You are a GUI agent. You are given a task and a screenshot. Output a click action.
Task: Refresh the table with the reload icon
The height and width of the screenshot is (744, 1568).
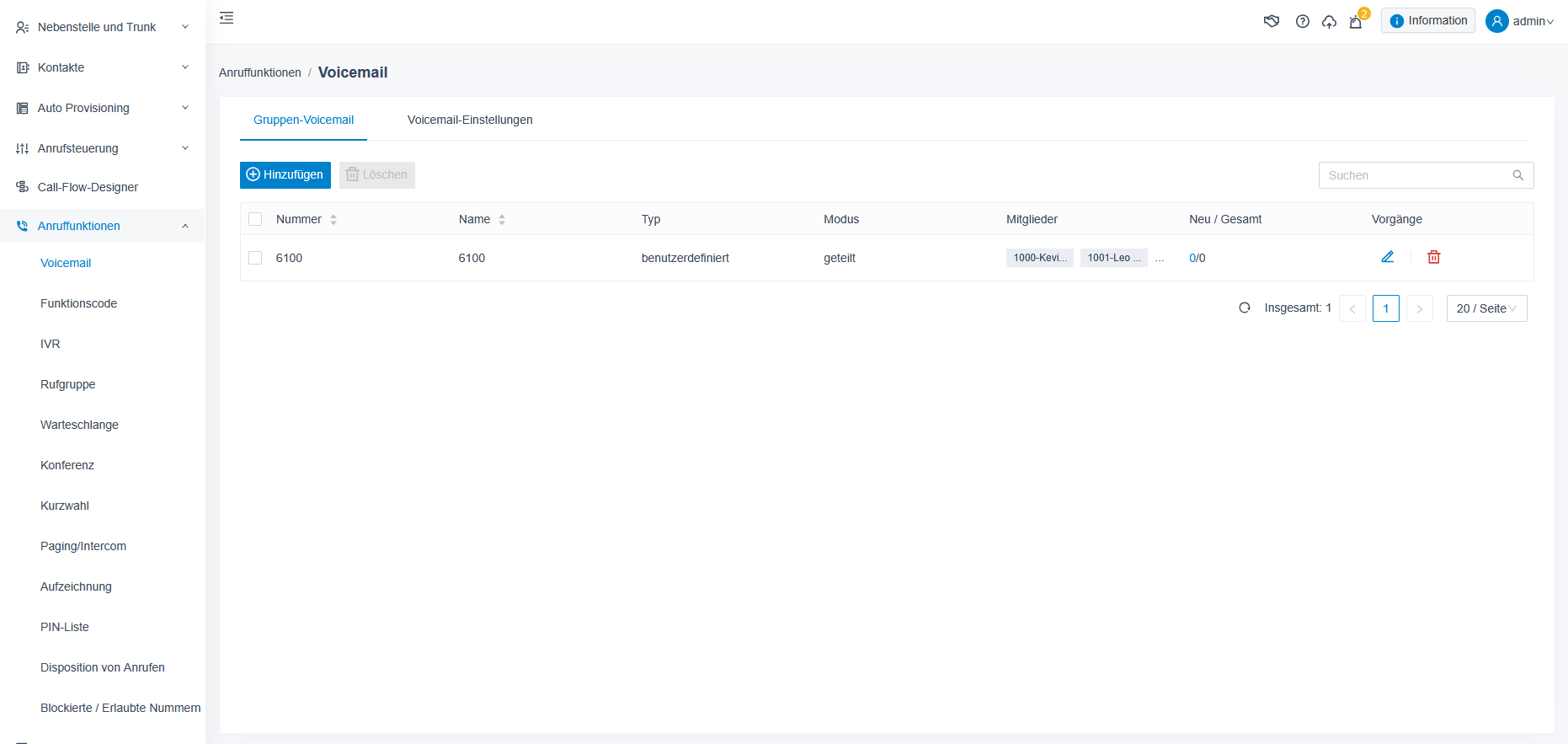click(1245, 308)
